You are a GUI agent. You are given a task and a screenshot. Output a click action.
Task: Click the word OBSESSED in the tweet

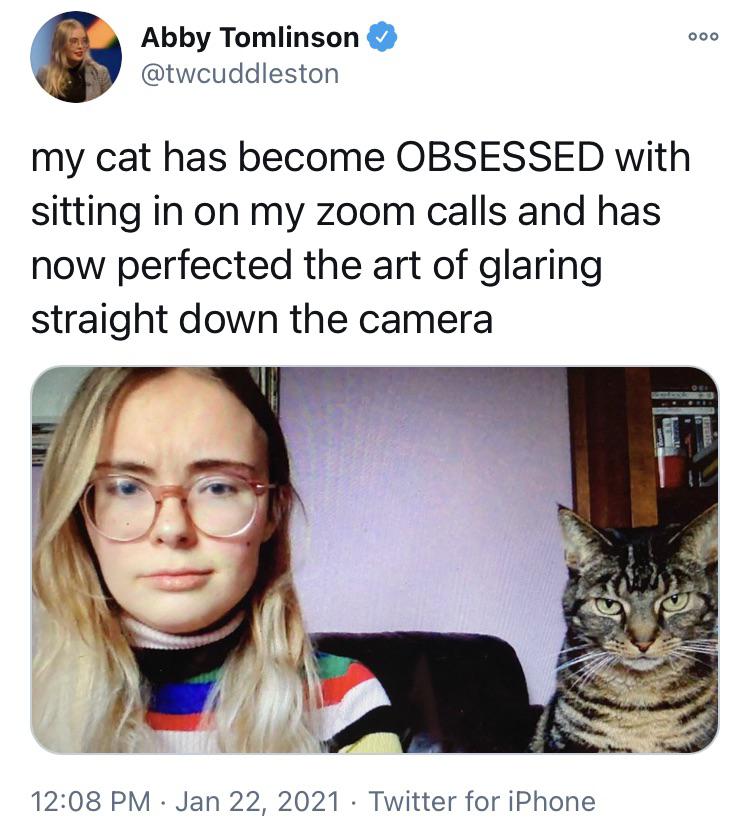[x=500, y=157]
